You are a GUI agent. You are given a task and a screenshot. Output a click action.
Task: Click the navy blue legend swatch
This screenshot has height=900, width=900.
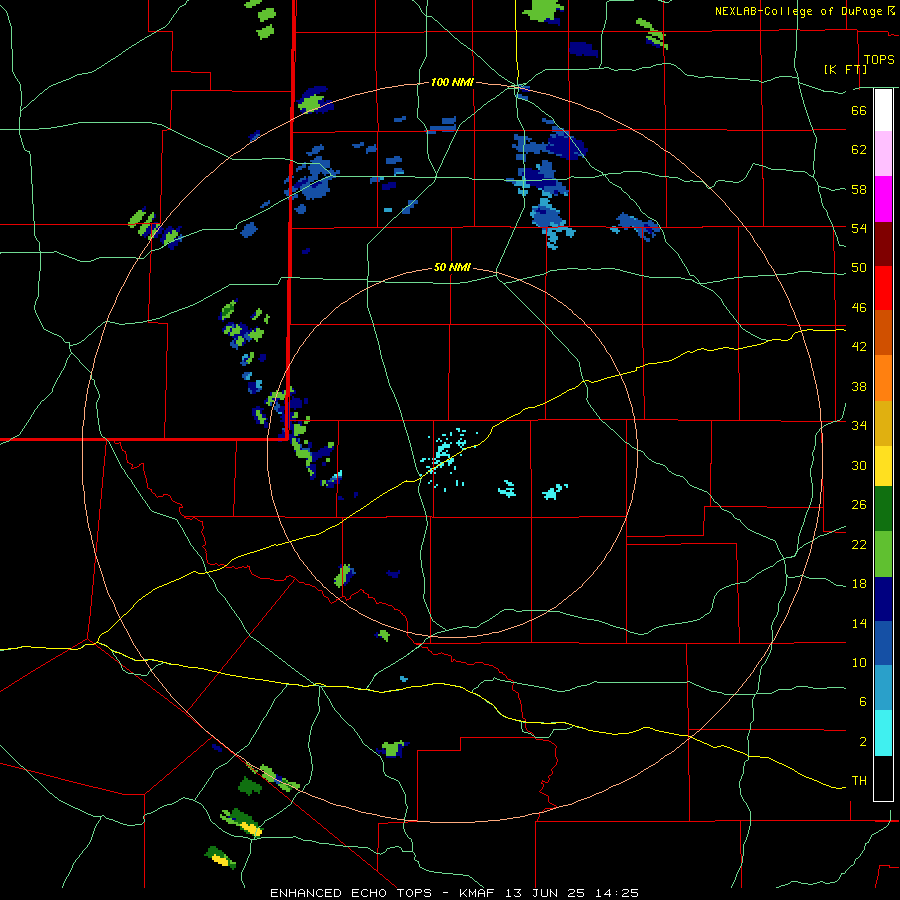(883, 599)
